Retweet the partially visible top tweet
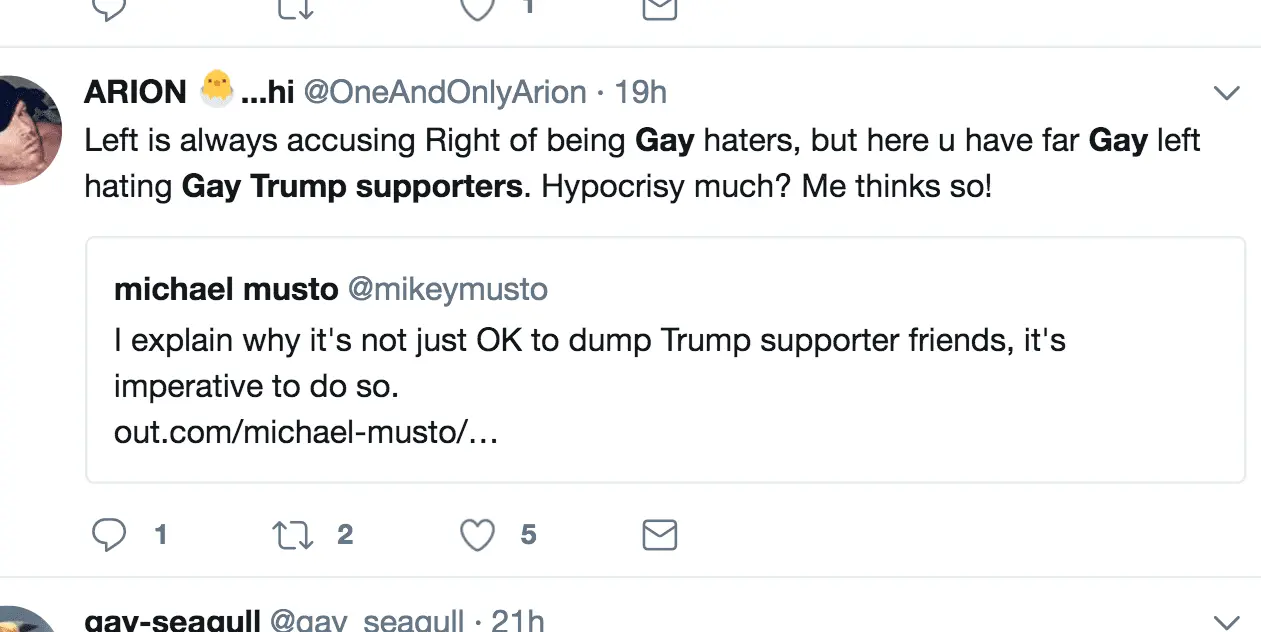 click(294, 7)
